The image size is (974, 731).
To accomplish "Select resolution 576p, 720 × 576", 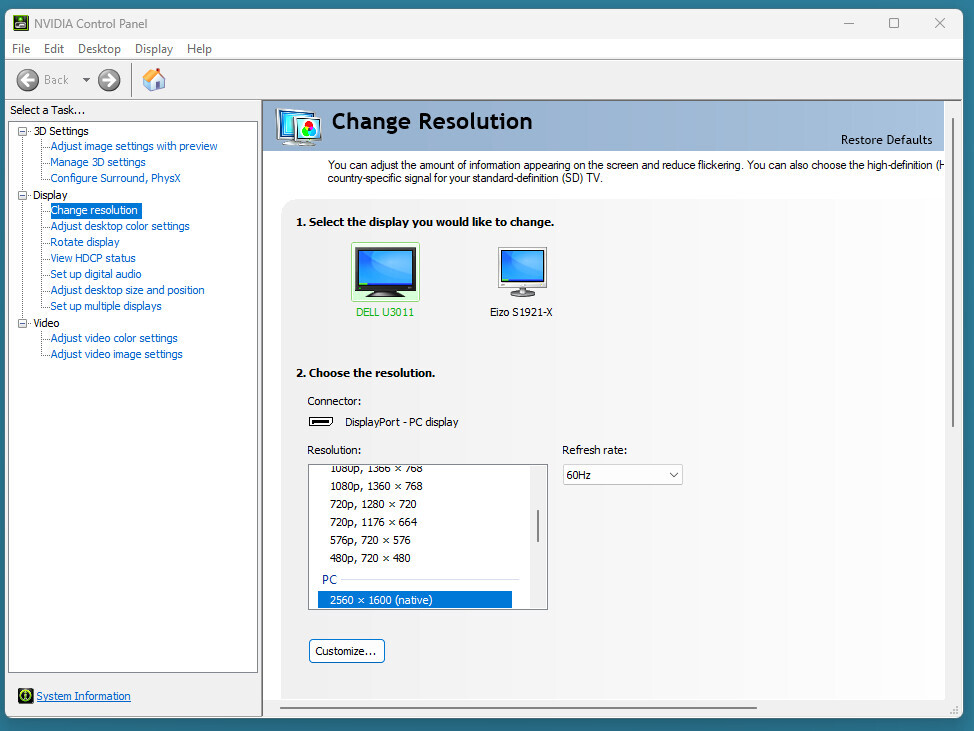I will tap(370, 540).
